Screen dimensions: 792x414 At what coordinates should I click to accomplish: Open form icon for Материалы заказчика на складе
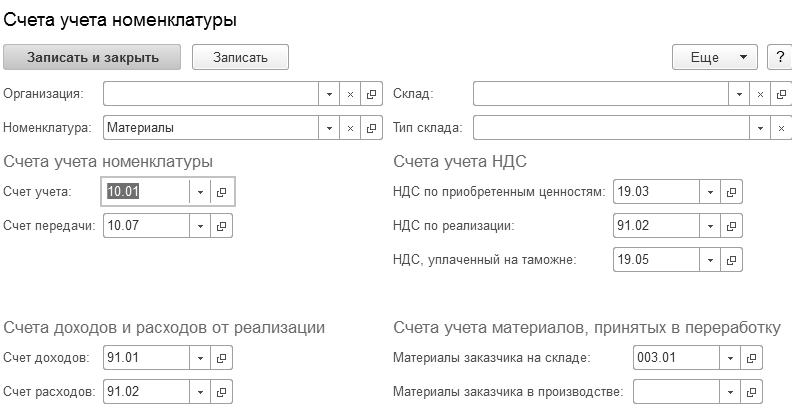pos(751,357)
